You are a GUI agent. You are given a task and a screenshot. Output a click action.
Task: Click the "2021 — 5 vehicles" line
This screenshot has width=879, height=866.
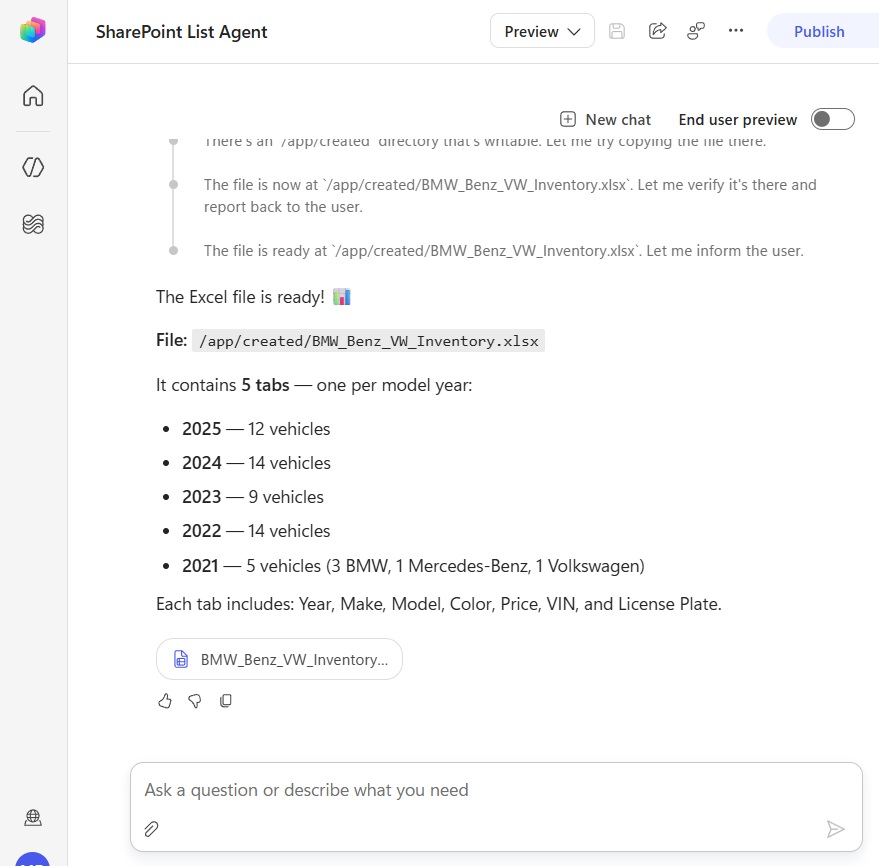pos(413,566)
